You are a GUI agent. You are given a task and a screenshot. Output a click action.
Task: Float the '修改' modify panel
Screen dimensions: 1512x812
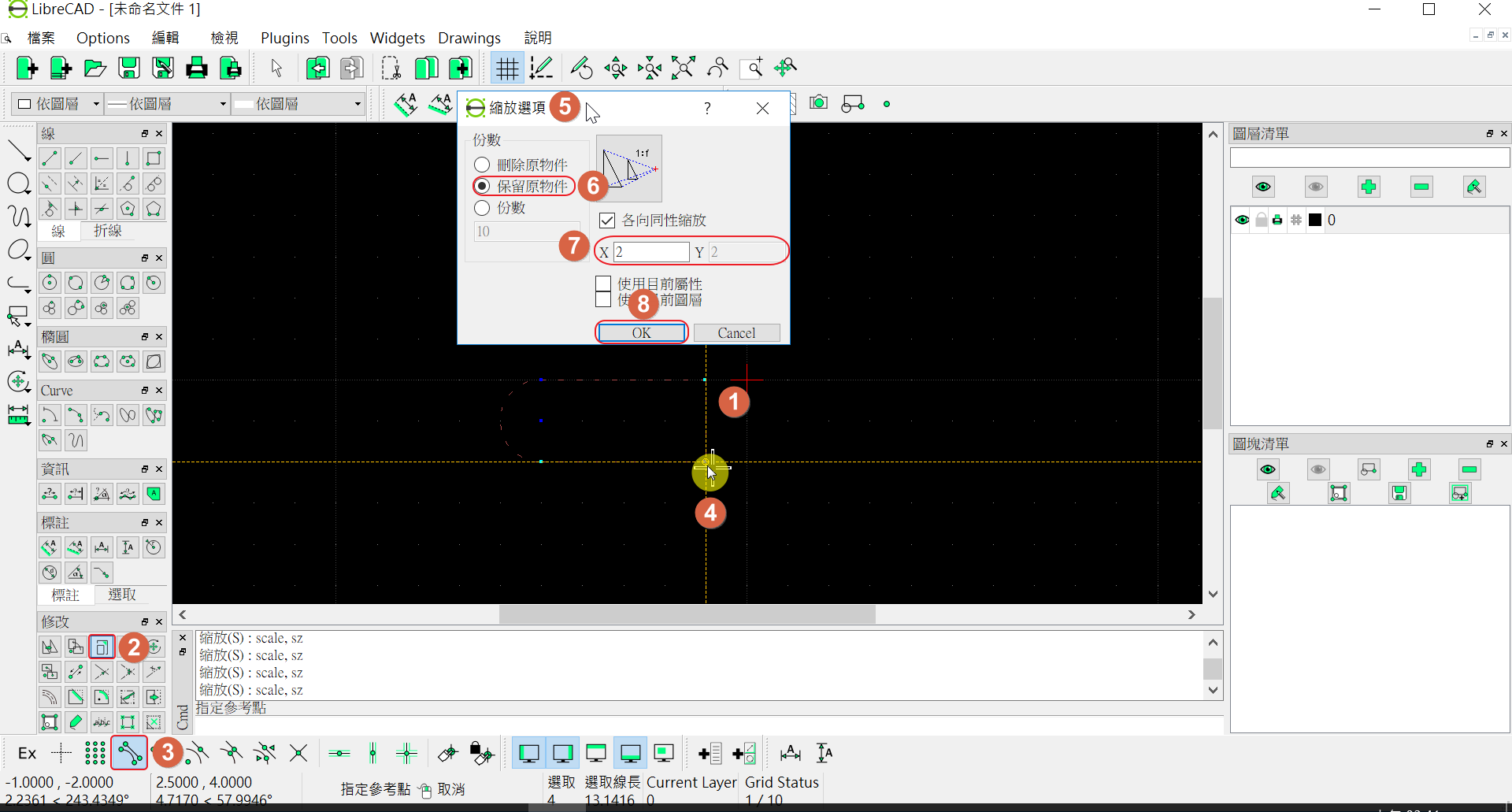coord(145,622)
